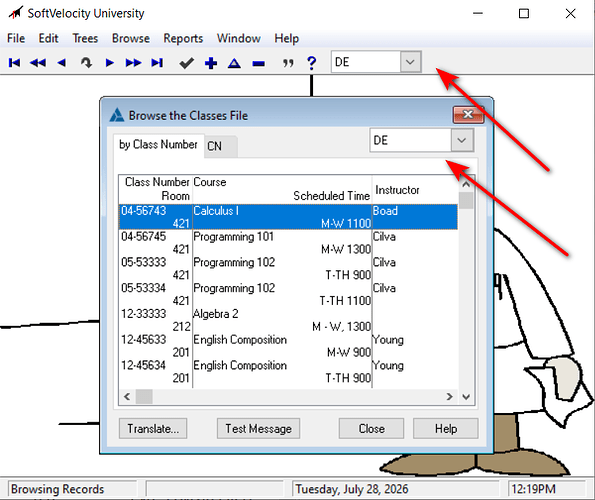Viewport: 595px width, 500px height.
Task: Click the list's vertical scrollbar down arrow
Action: (x=466, y=397)
